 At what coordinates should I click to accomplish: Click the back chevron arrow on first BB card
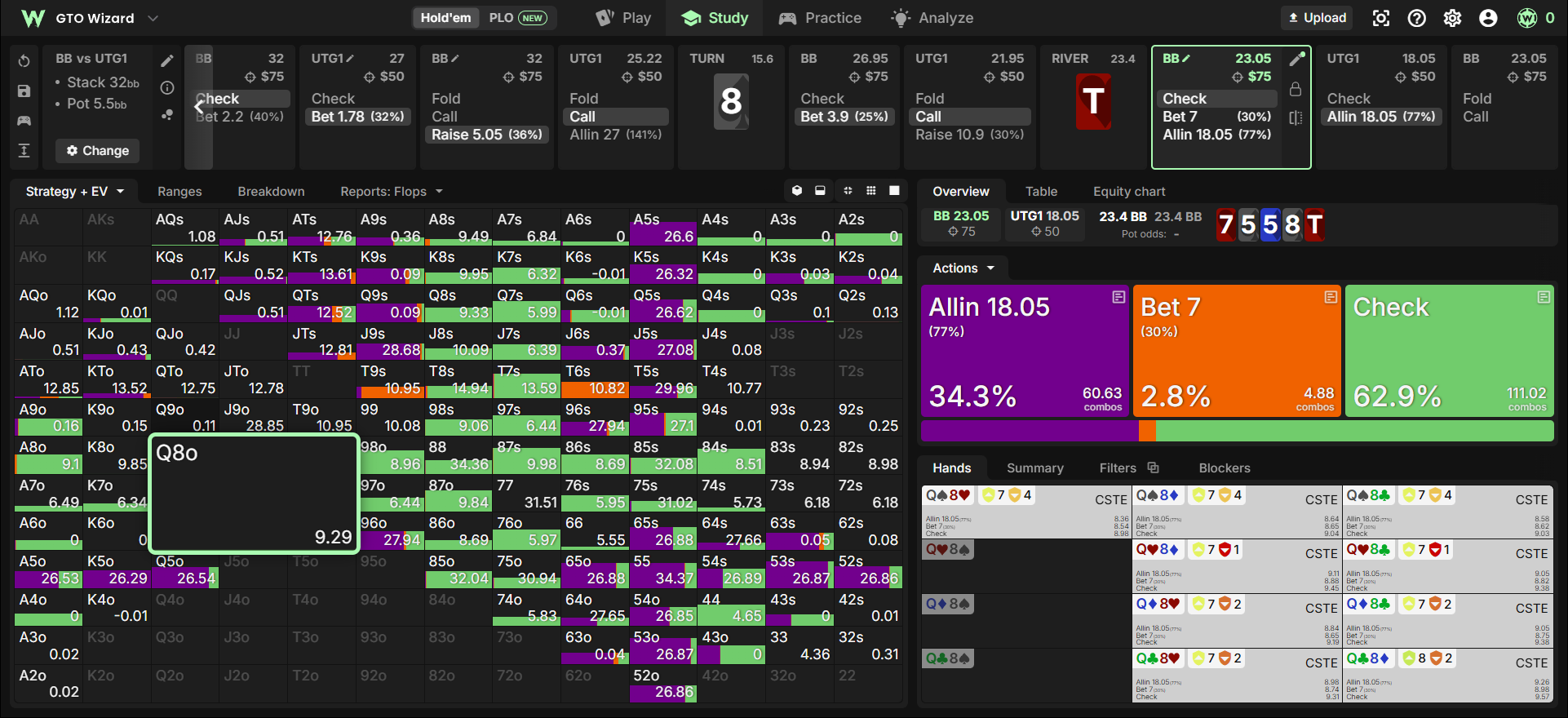pyautogui.click(x=199, y=106)
